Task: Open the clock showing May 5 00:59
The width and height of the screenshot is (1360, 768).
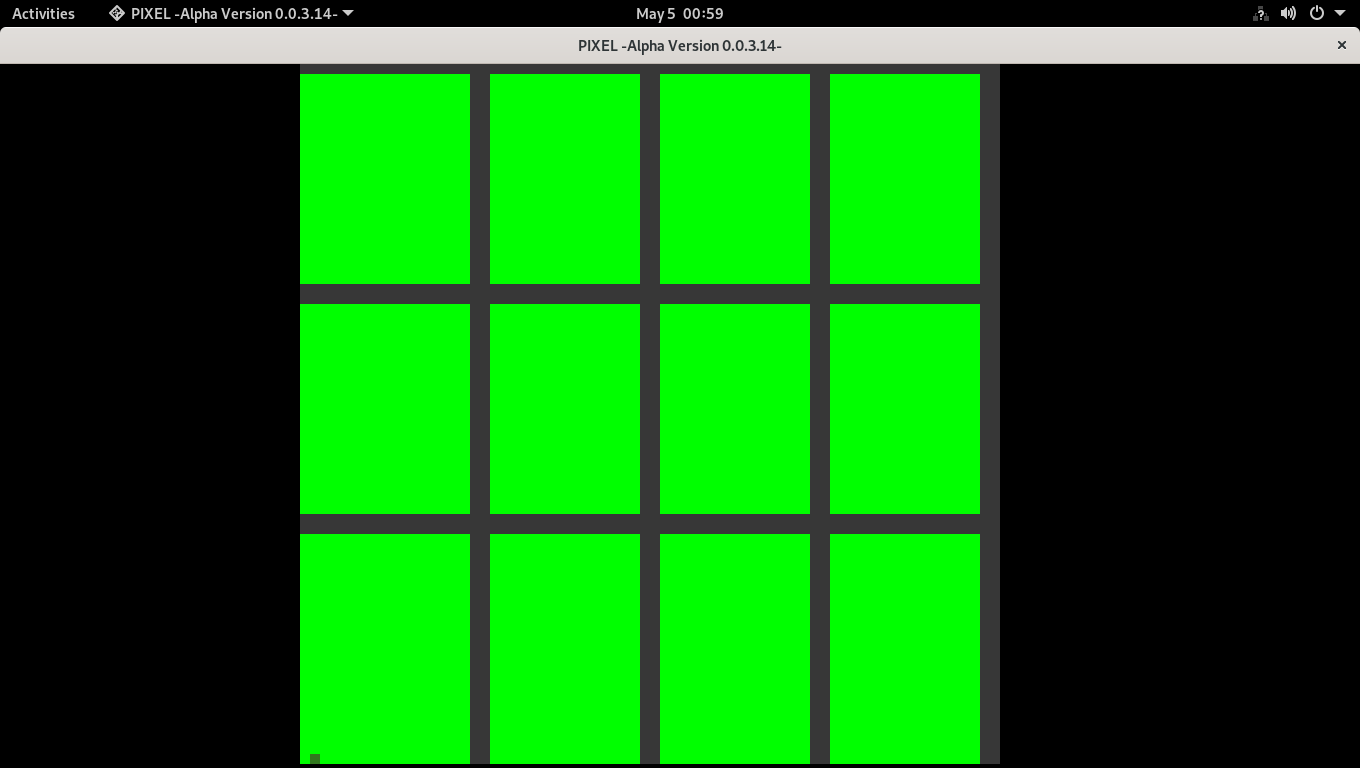Action: coord(680,13)
